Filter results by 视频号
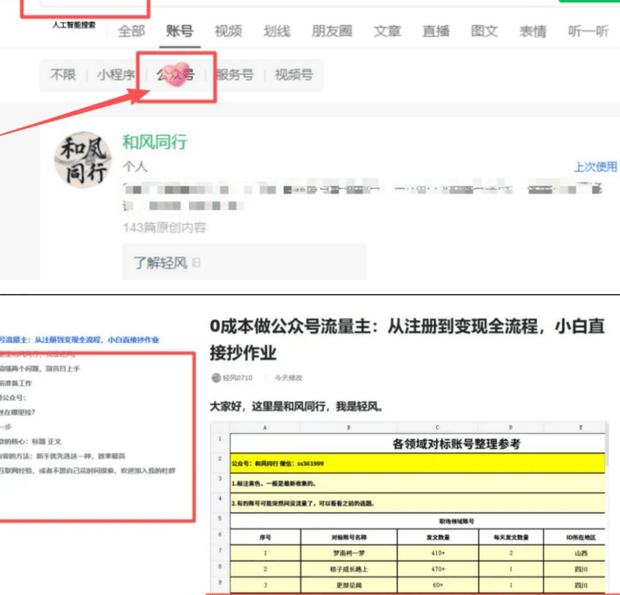The width and height of the screenshot is (620, 595). tap(294, 75)
